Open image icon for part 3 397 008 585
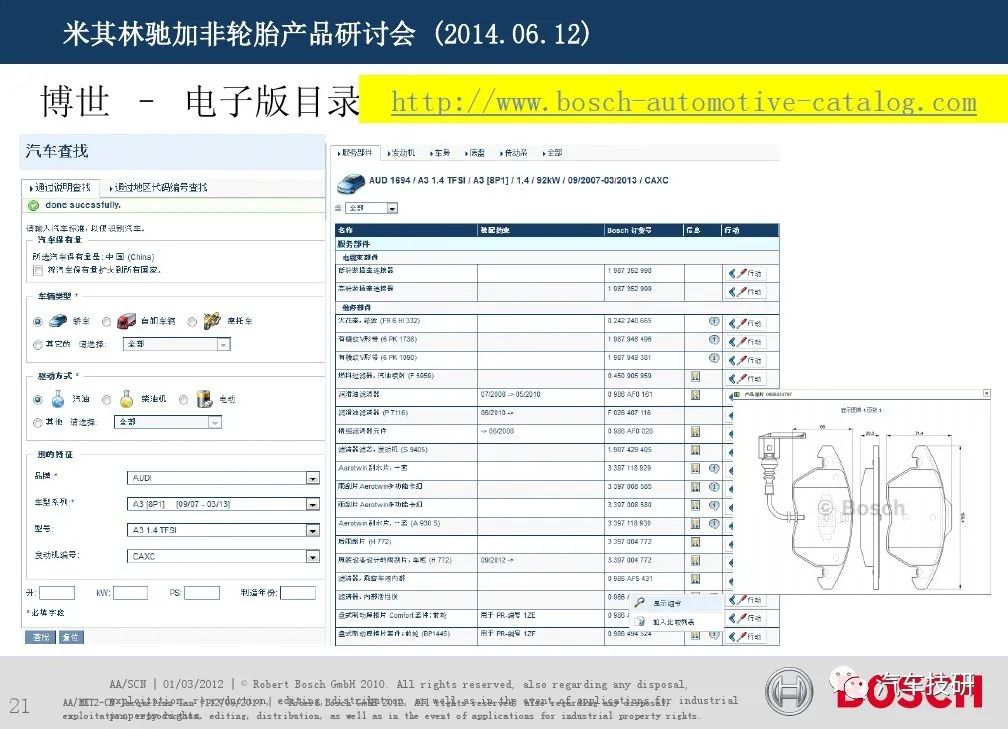The width and height of the screenshot is (1008, 729). [695, 487]
